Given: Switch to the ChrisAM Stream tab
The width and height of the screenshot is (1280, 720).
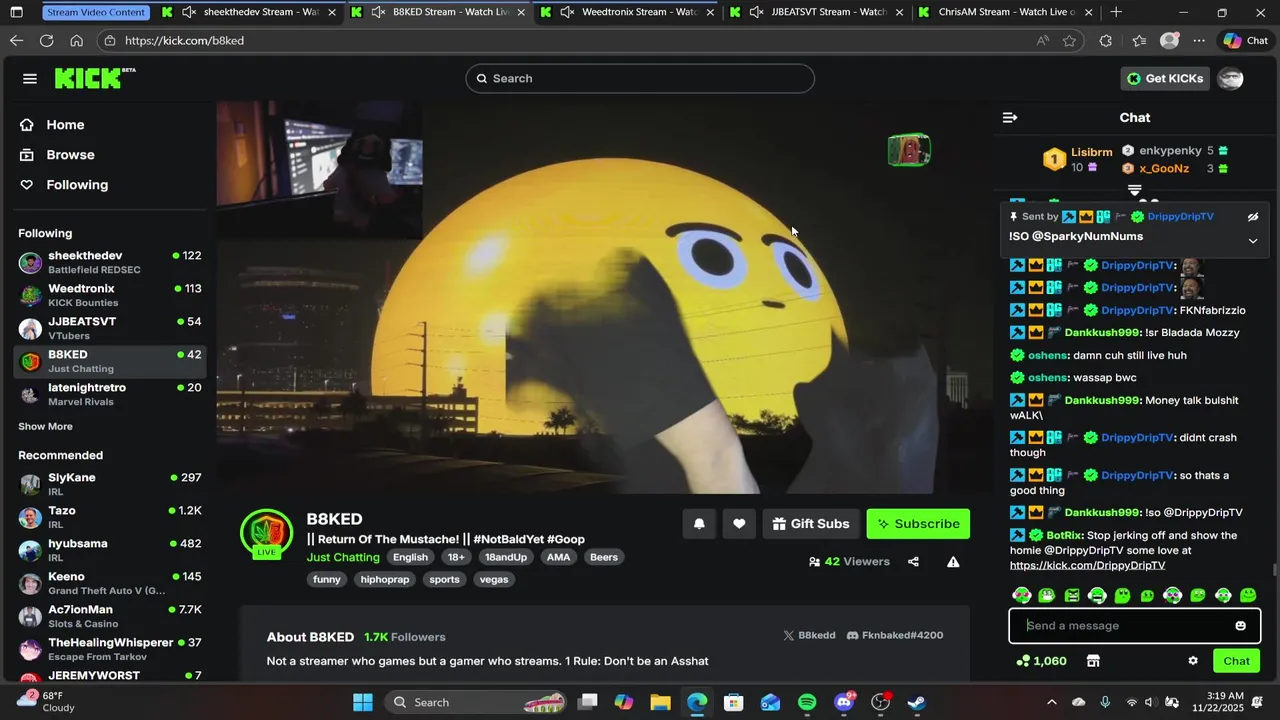Looking at the screenshot, I should pos(1005,12).
